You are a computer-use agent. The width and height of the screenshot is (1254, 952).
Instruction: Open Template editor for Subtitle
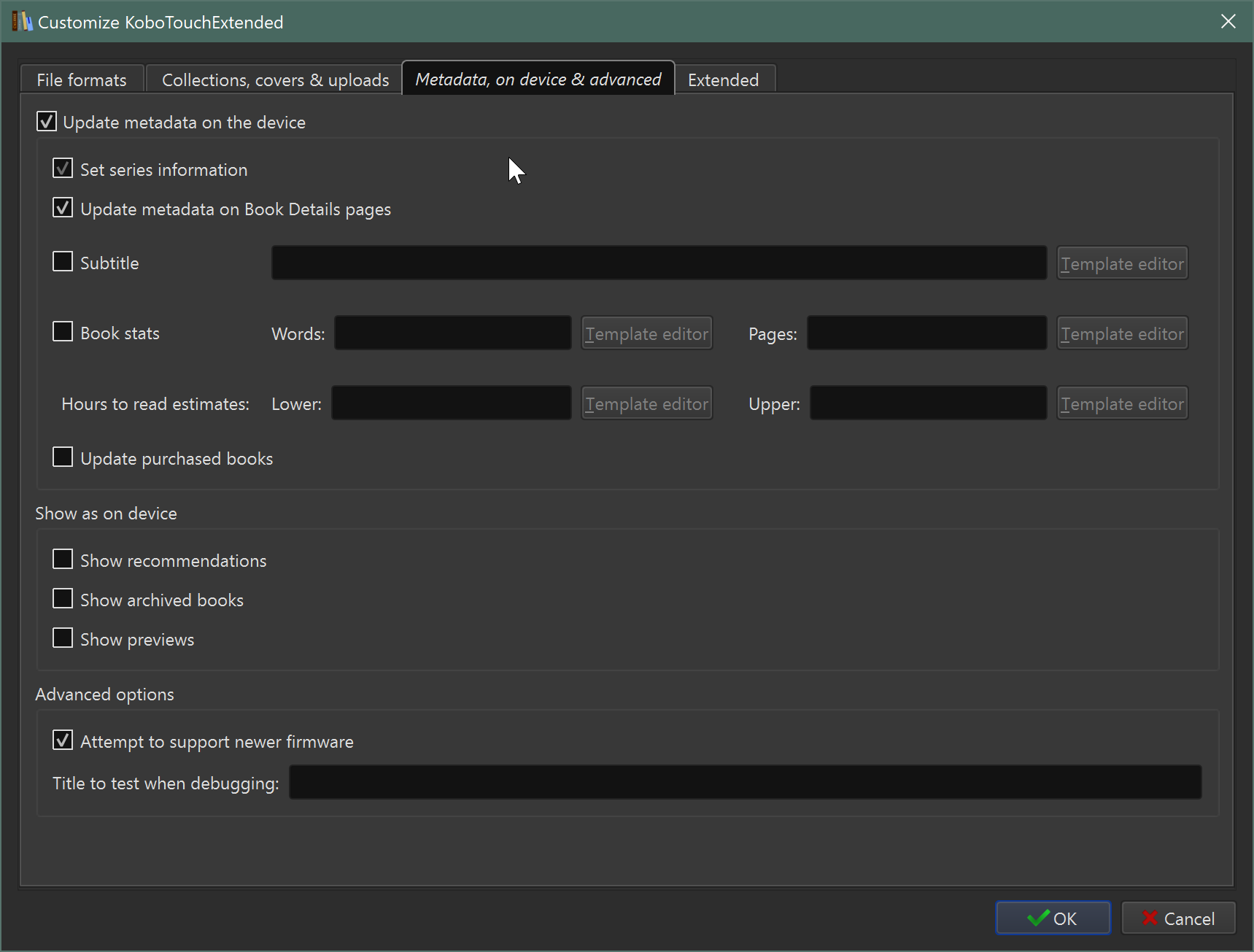click(1122, 263)
